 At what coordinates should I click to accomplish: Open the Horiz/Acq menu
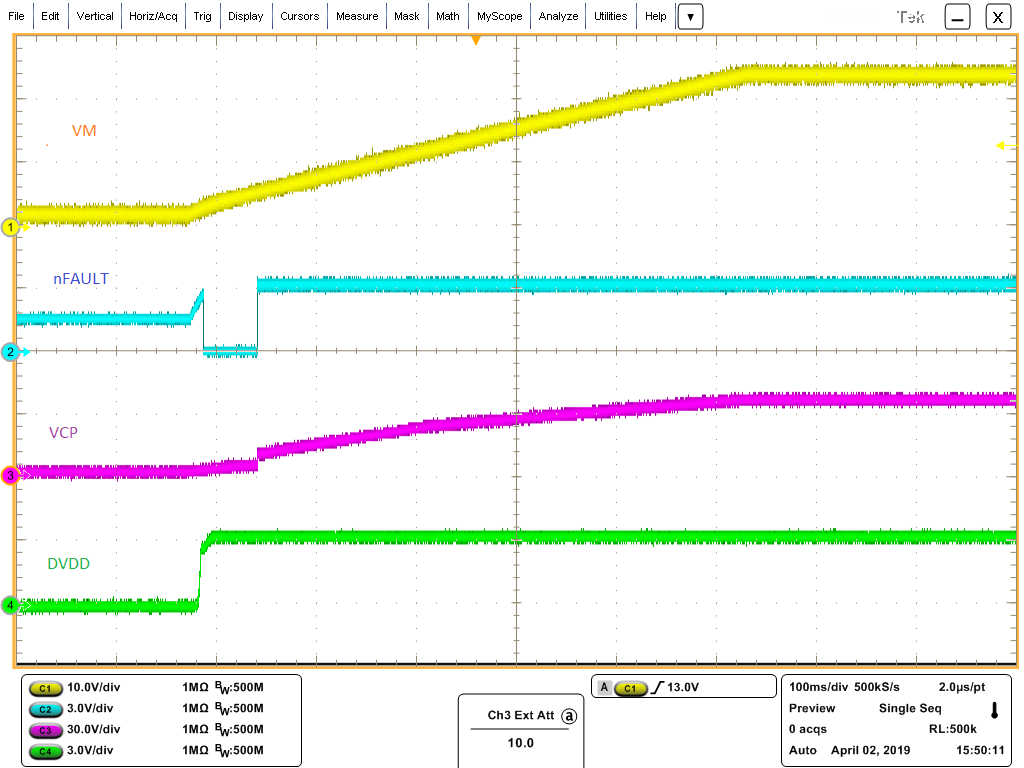(x=153, y=16)
